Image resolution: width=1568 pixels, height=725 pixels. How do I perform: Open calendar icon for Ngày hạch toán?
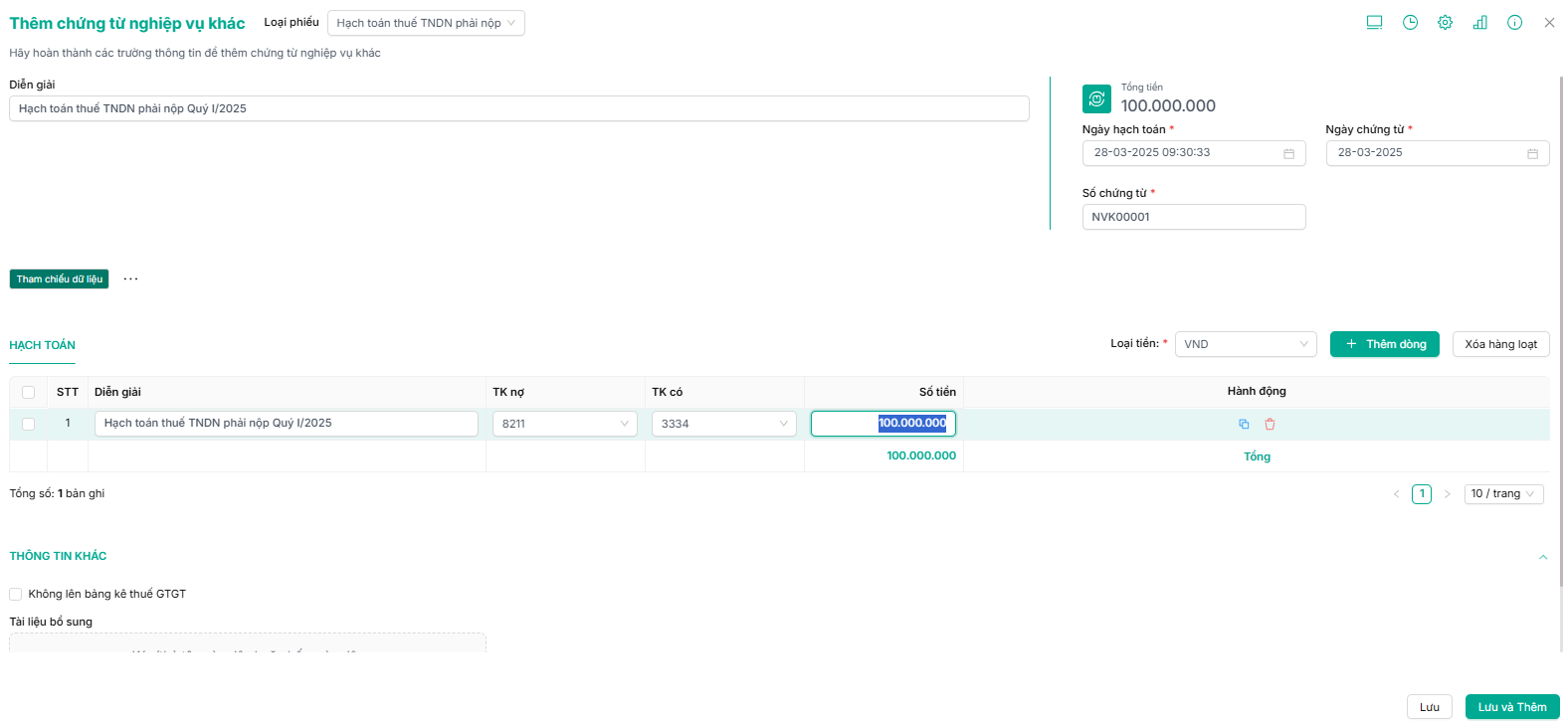pos(1288,153)
